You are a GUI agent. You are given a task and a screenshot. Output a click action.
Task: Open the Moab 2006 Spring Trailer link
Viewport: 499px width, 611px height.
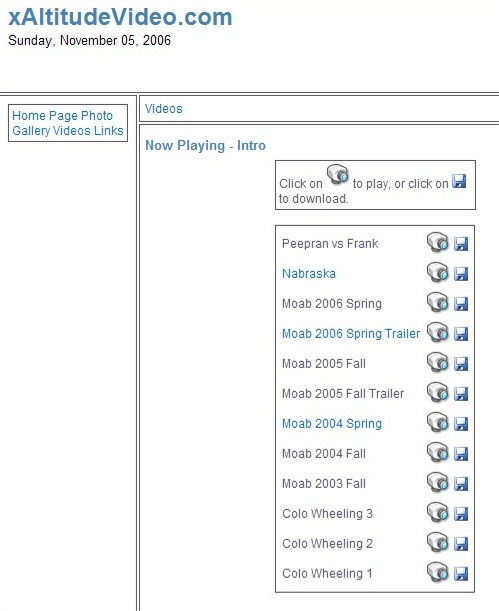tap(351, 334)
